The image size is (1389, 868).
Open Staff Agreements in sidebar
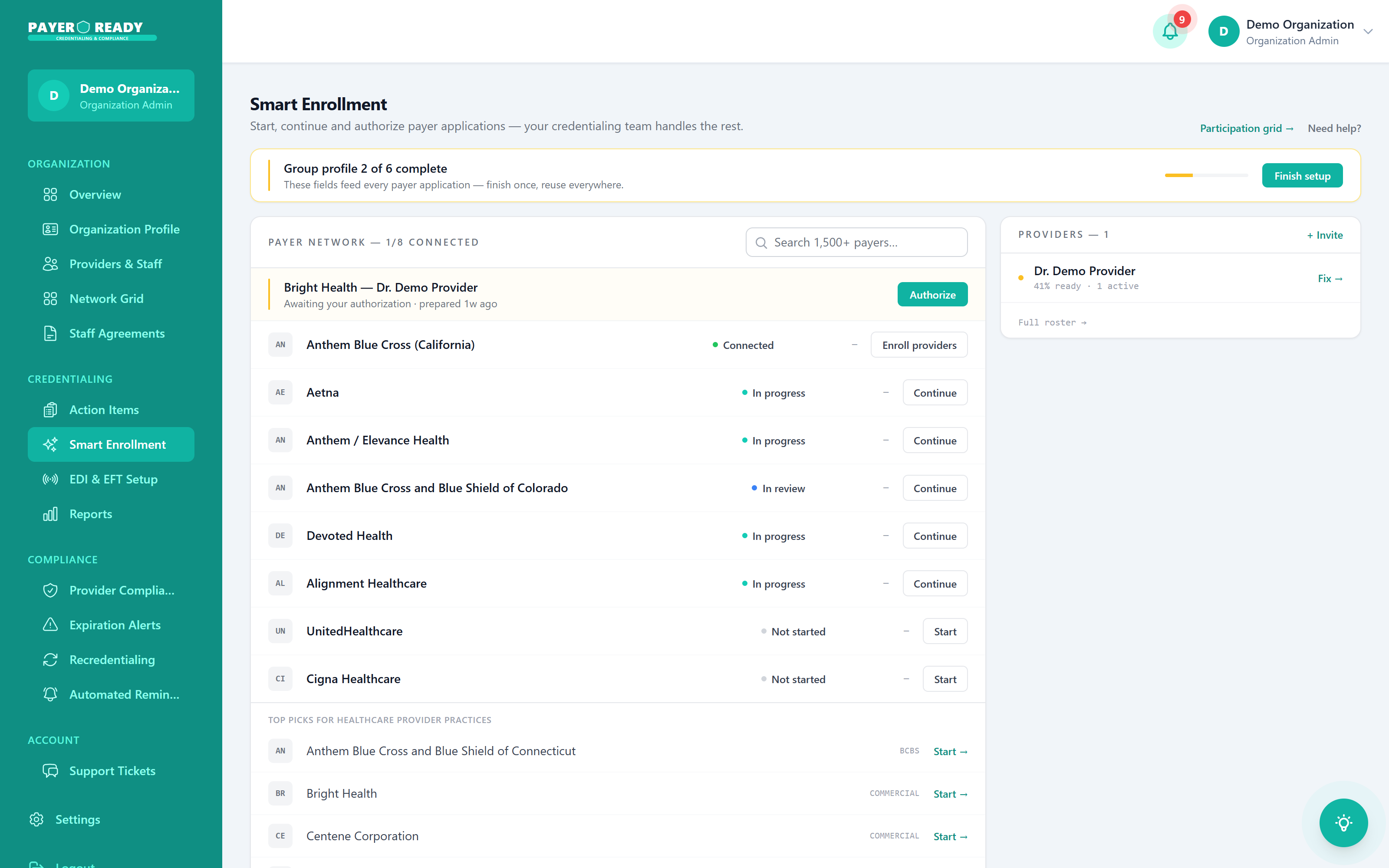[x=111, y=334]
